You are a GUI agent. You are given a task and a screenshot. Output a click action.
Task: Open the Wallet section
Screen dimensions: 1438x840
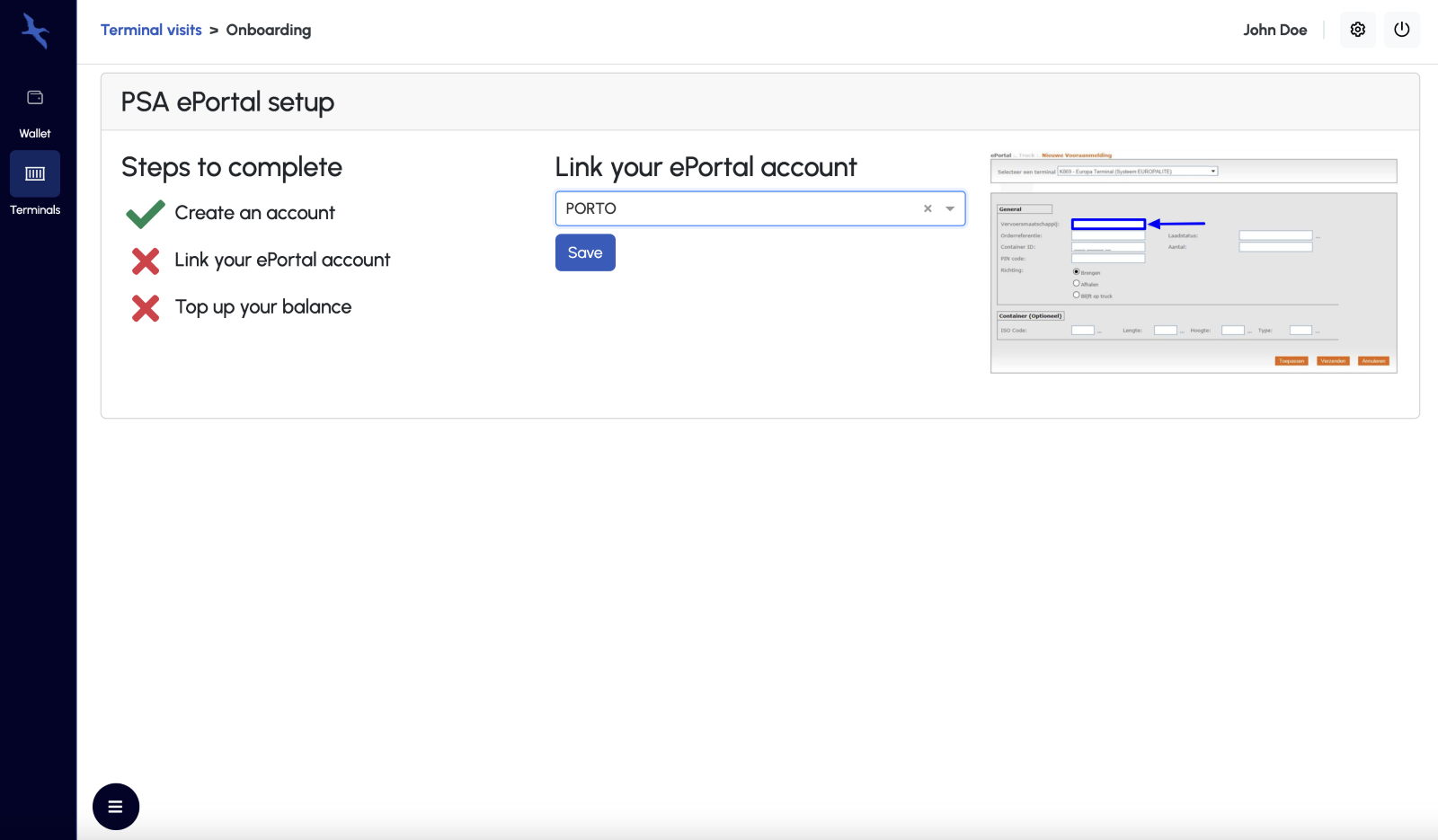pos(35,113)
